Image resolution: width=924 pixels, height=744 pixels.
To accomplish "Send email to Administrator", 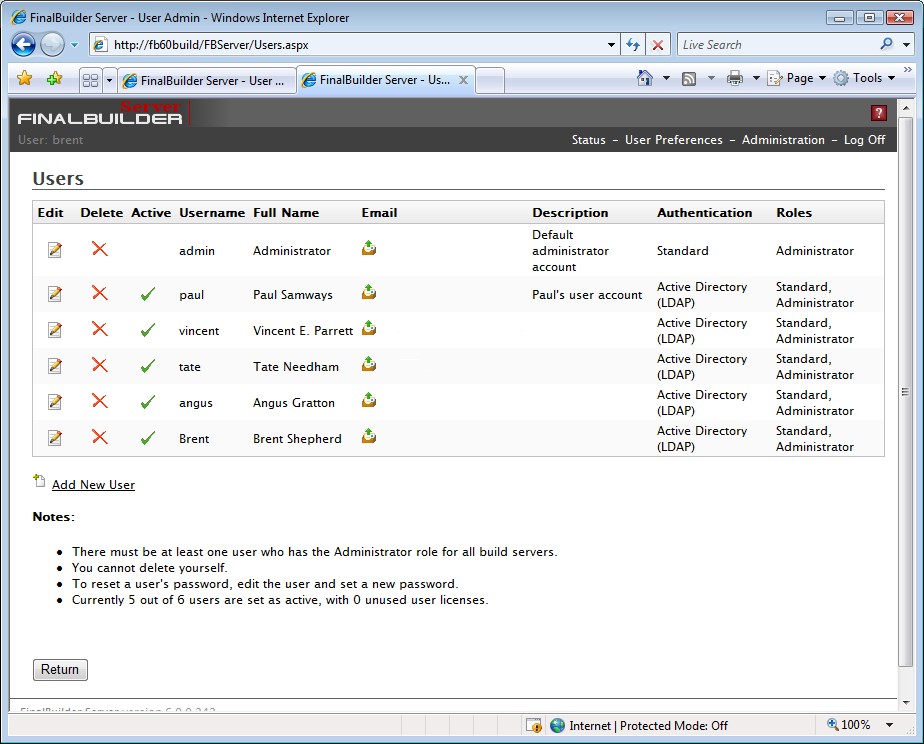I will click(x=369, y=247).
